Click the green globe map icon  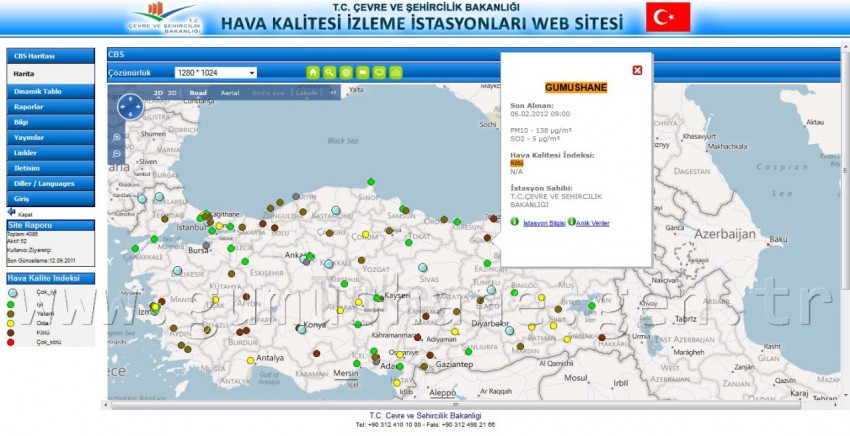tap(346, 73)
